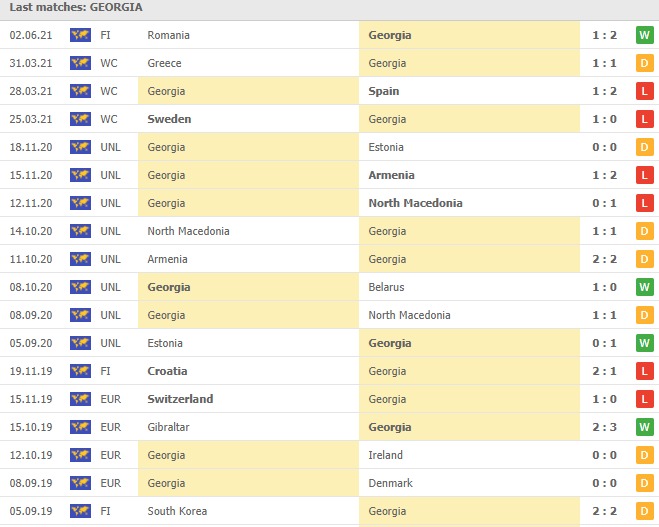Open Romania team link
This screenshot has height=527, width=659.
(x=168, y=35)
